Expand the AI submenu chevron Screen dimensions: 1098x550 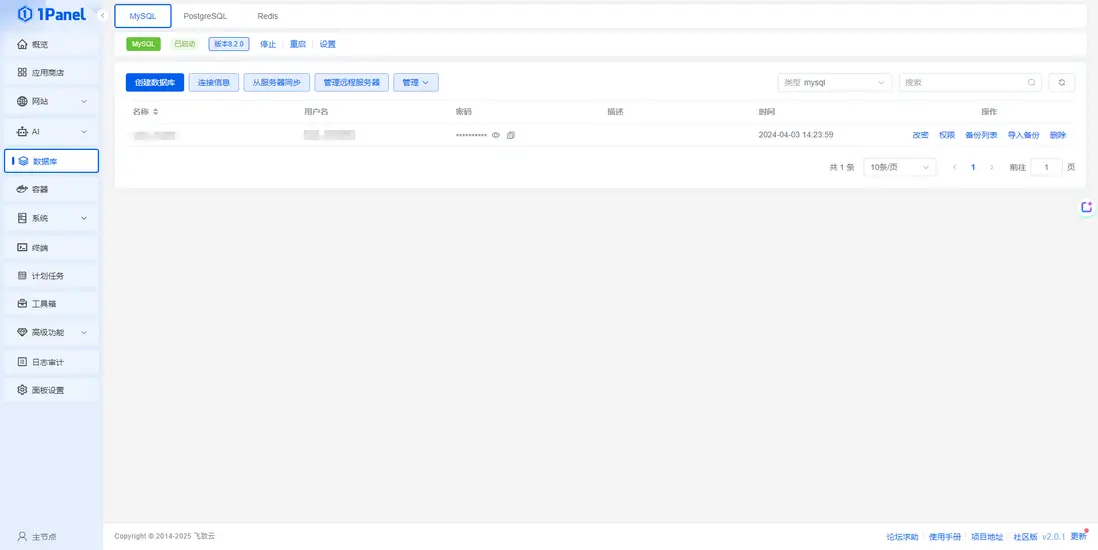[x=84, y=132]
